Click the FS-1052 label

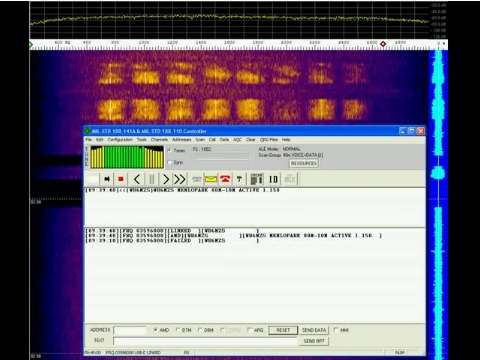tap(202, 149)
